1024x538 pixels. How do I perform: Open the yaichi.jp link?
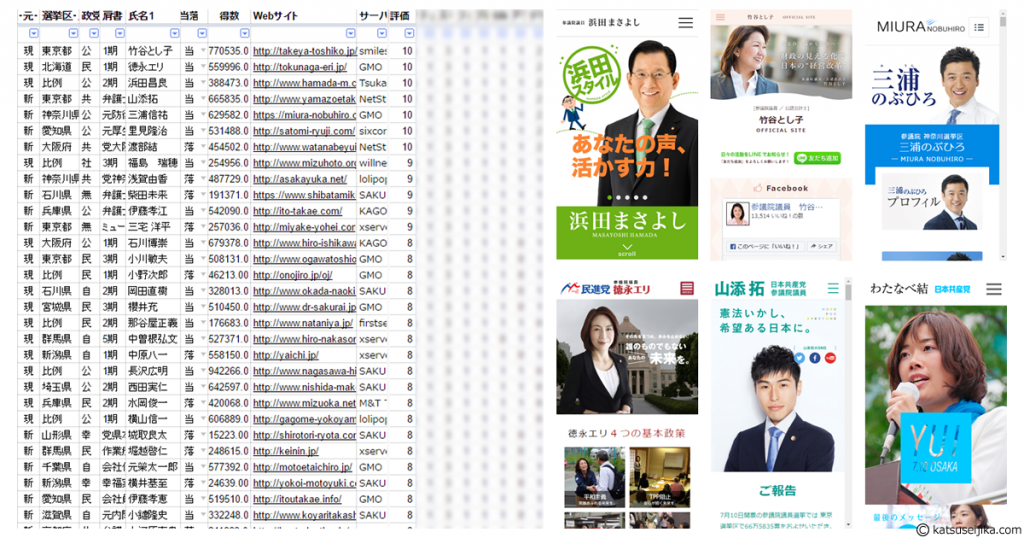(285, 355)
